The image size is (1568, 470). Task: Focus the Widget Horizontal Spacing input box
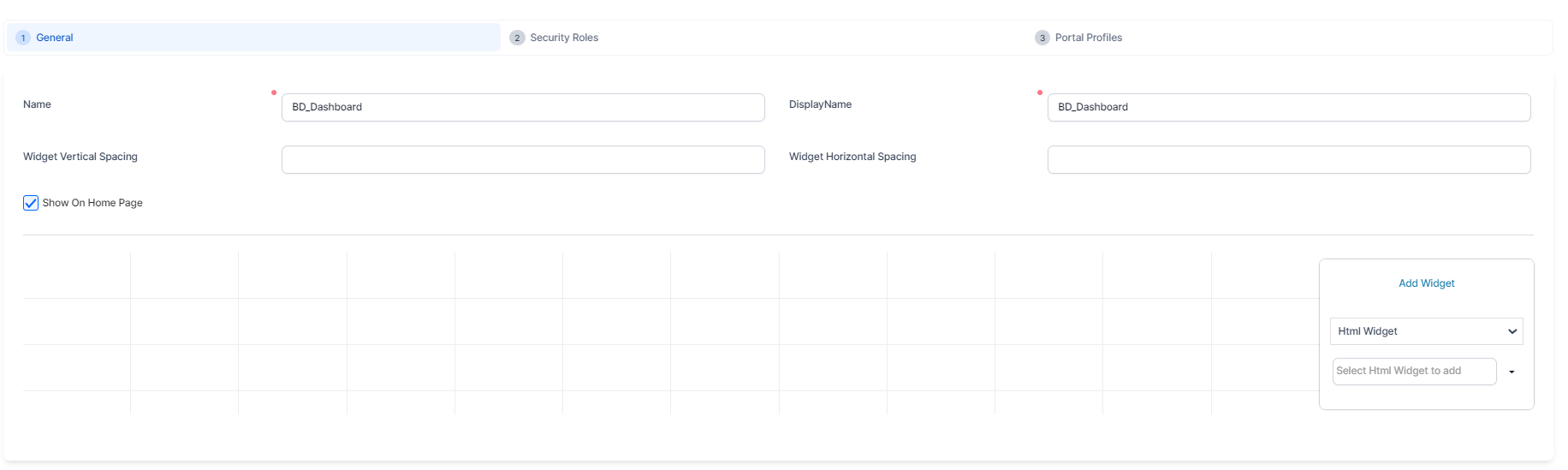(1288, 159)
